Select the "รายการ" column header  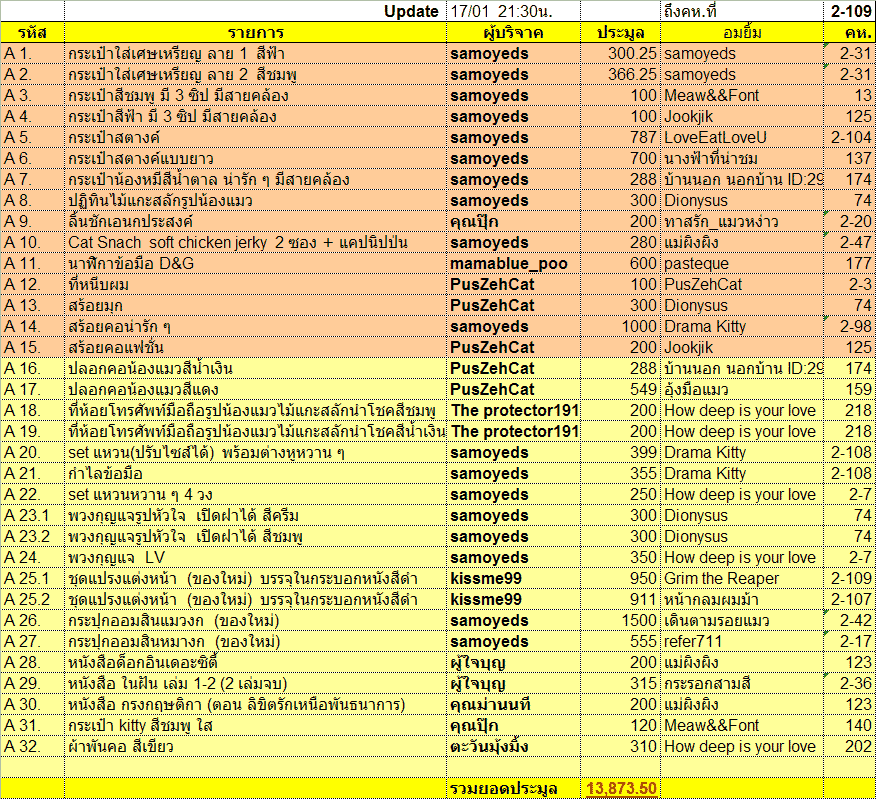pyautogui.click(x=255, y=32)
